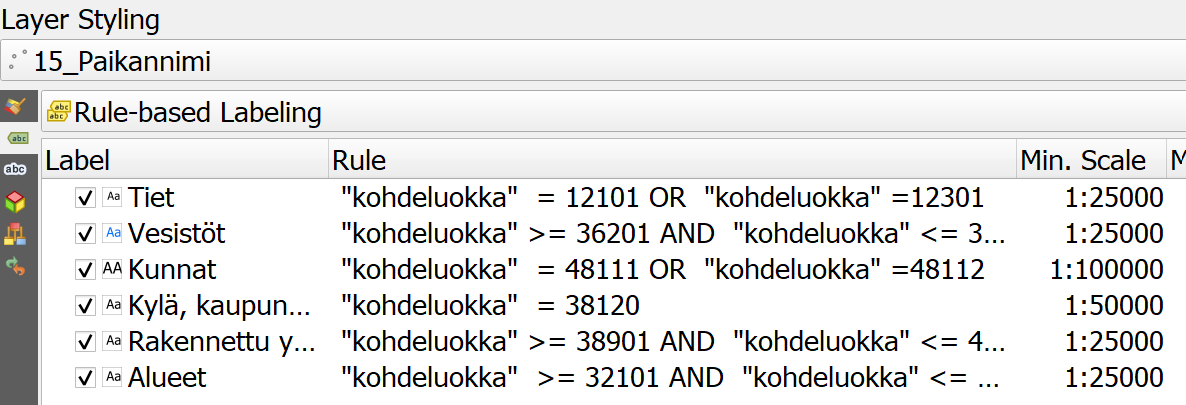Select the Kylä, kaupun… rule row
The height and width of the screenshot is (405, 1186).
(613, 305)
